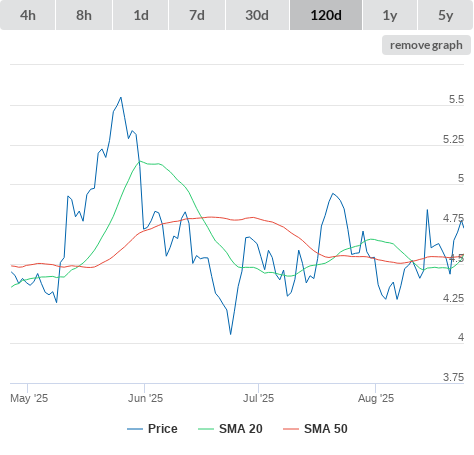
Task: Click the blue Price legend line
Action: click(x=135, y=429)
